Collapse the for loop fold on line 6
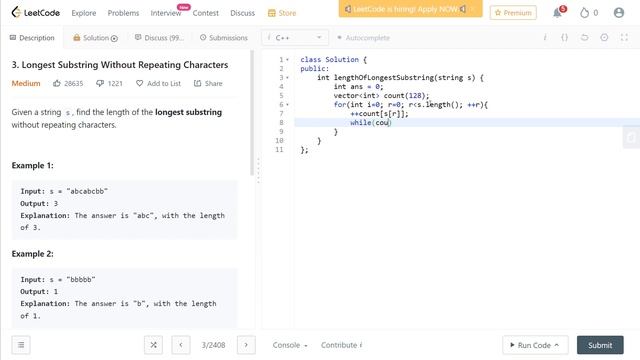640x360 pixels. [287, 104]
